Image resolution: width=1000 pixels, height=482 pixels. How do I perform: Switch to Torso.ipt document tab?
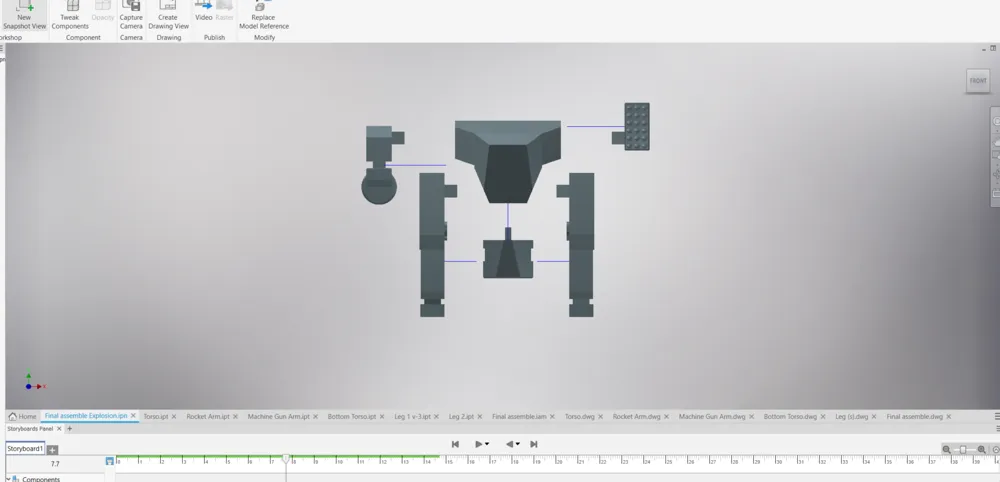(156, 416)
